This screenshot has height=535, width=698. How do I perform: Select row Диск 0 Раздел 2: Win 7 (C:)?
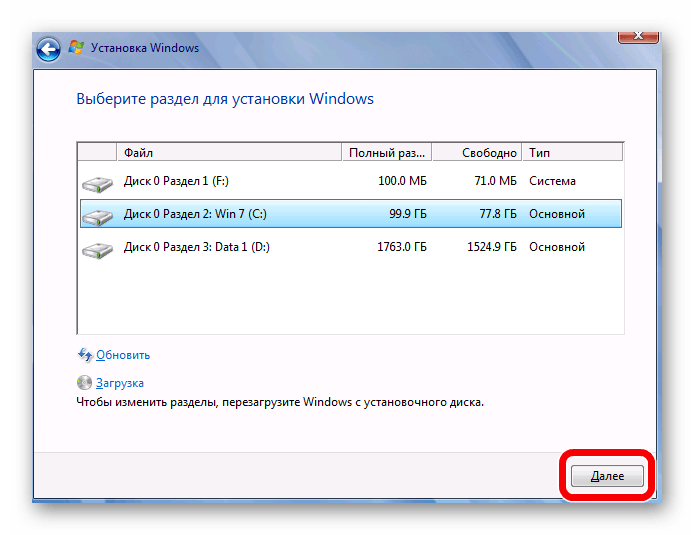[351, 214]
